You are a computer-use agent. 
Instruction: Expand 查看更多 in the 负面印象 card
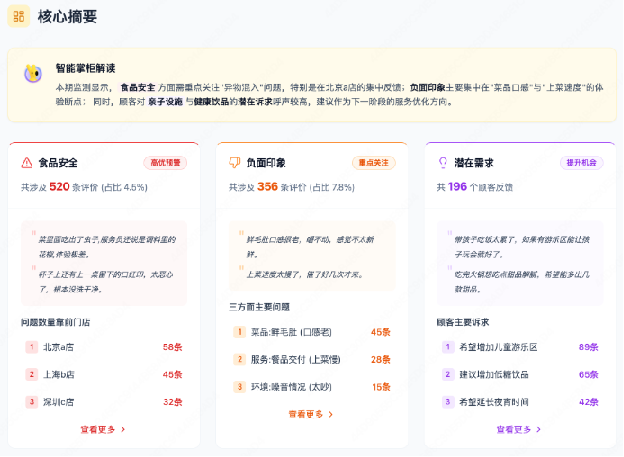pos(311,413)
